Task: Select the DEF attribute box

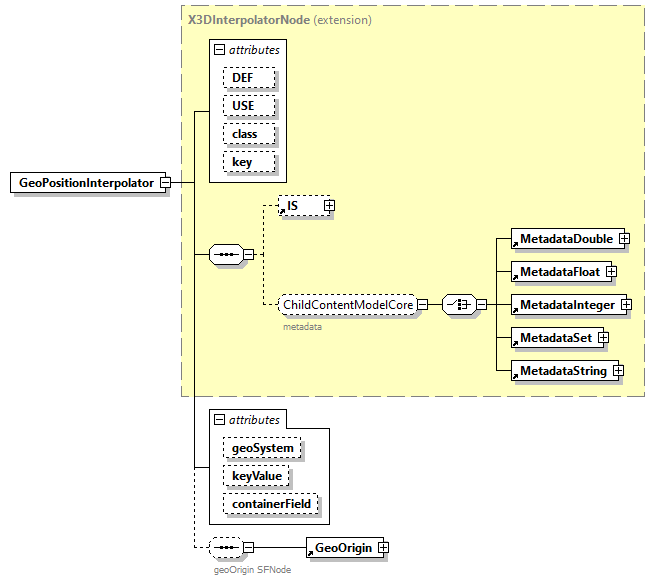Action: pyautogui.click(x=249, y=77)
